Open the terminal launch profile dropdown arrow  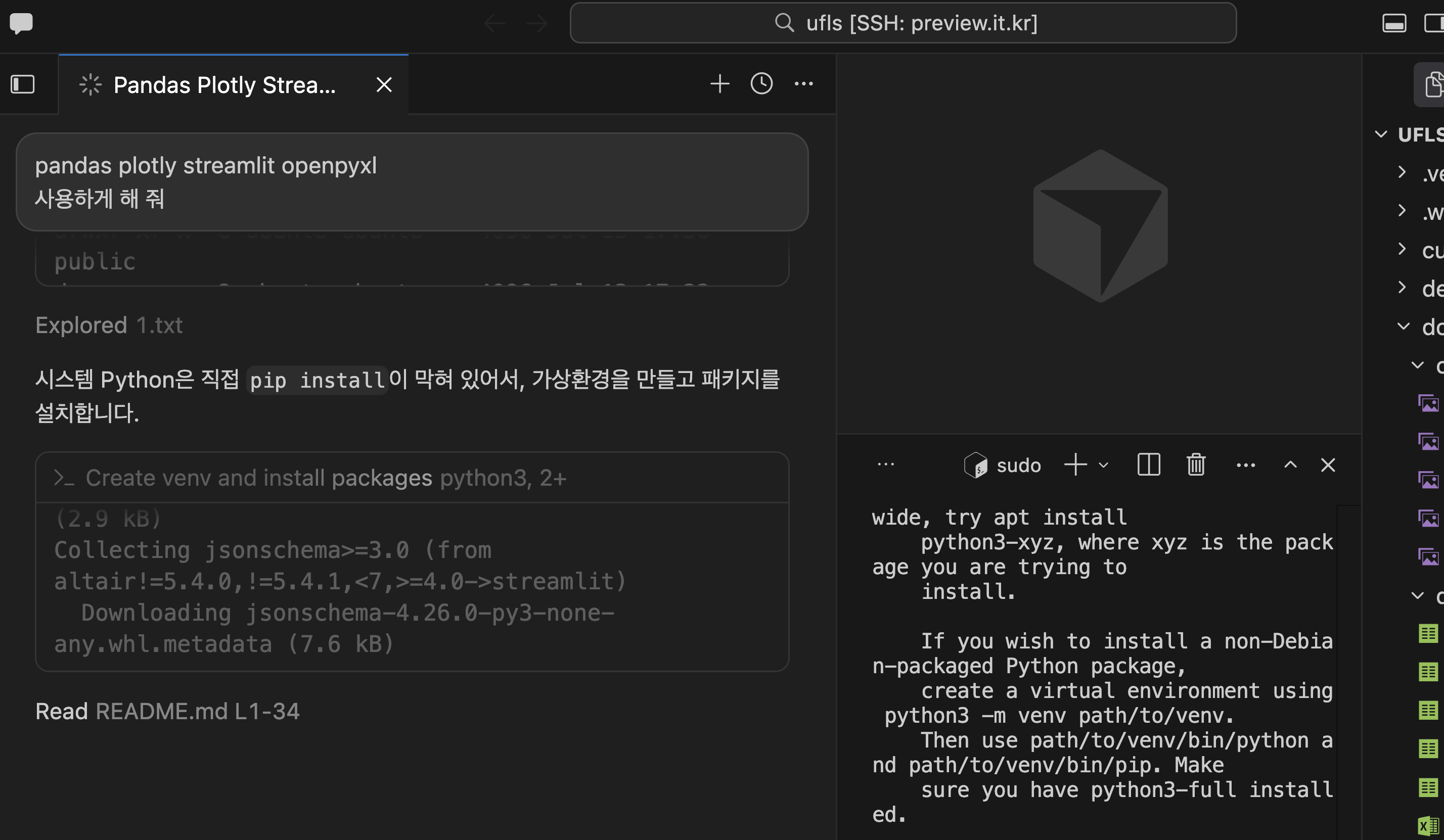pos(1104,464)
